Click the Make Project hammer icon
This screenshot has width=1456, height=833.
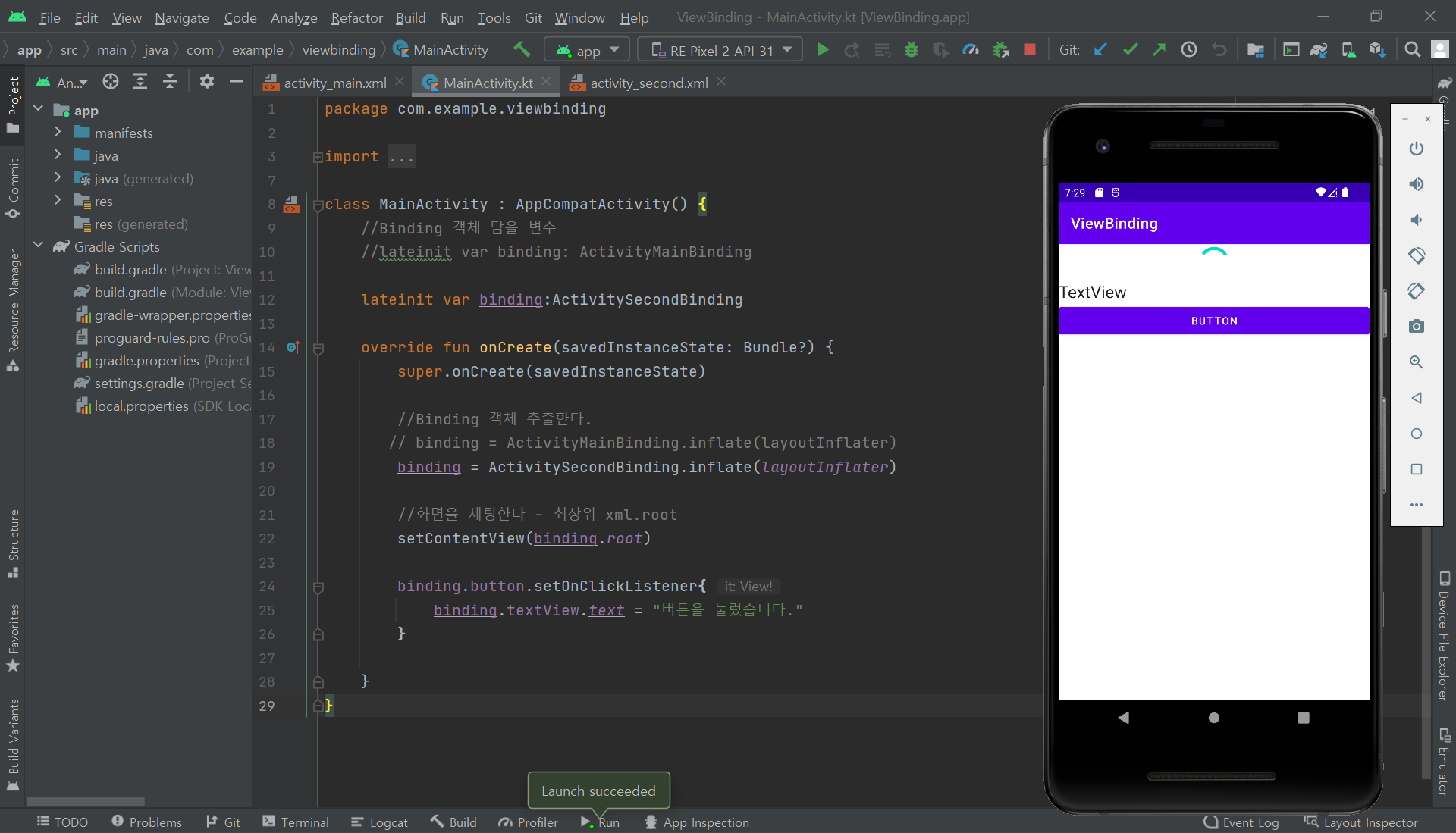pos(522,50)
